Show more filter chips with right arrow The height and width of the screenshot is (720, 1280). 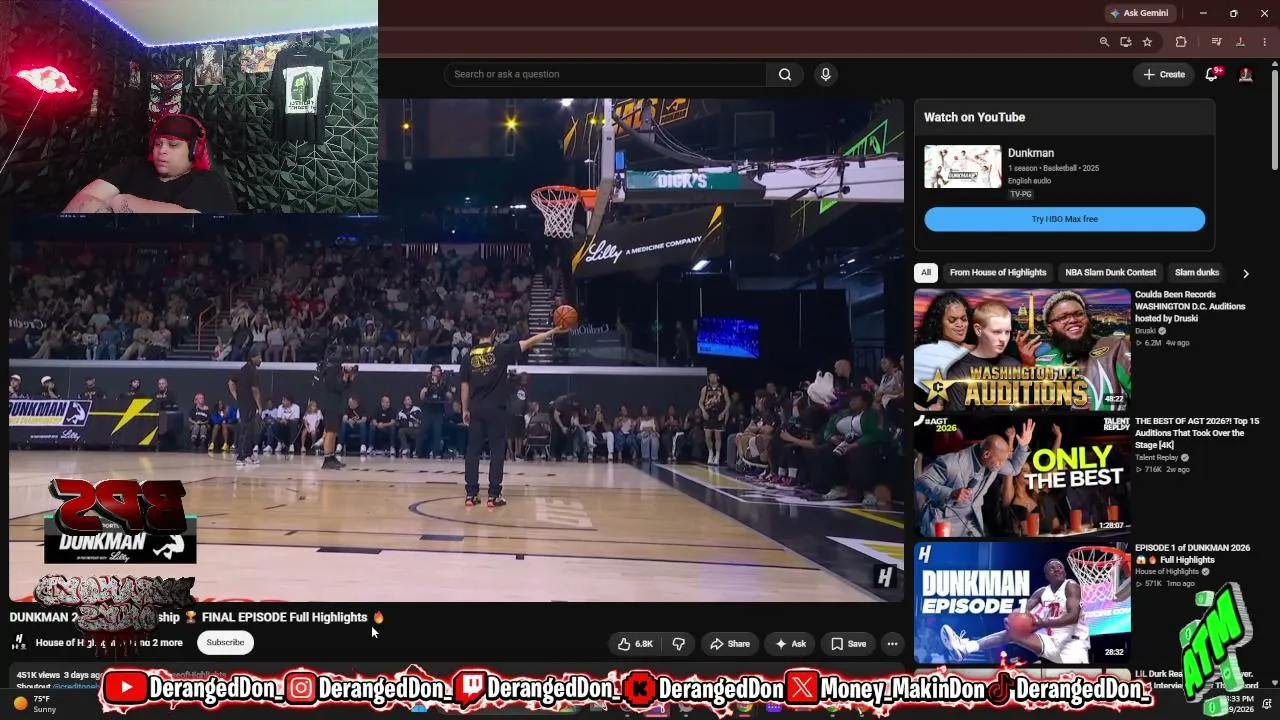pyautogui.click(x=1245, y=273)
